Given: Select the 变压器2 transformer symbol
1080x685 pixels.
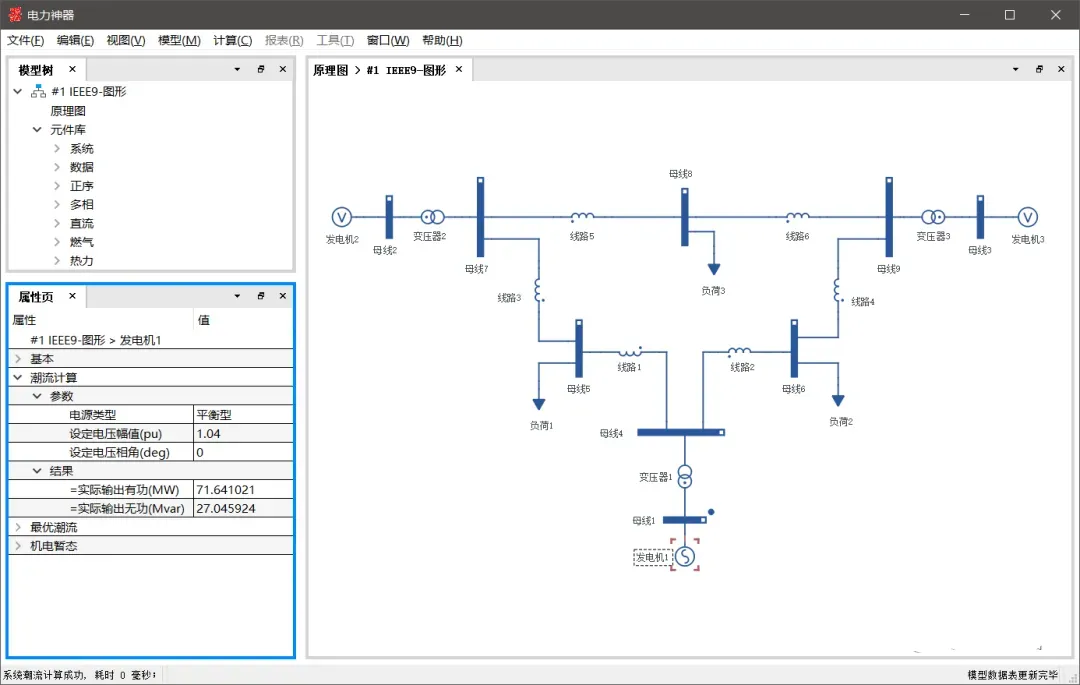Looking at the screenshot, I should 433,217.
